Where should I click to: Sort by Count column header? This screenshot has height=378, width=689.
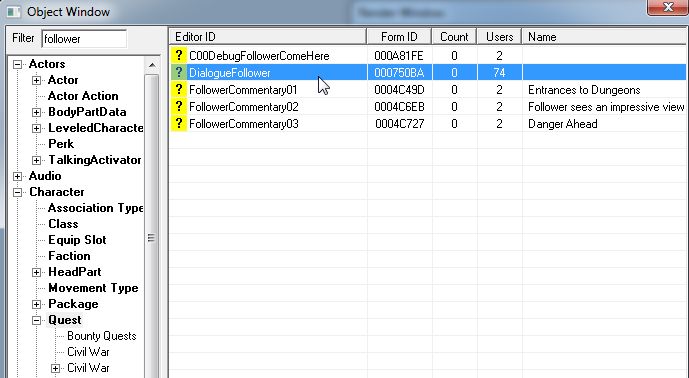pos(454,36)
